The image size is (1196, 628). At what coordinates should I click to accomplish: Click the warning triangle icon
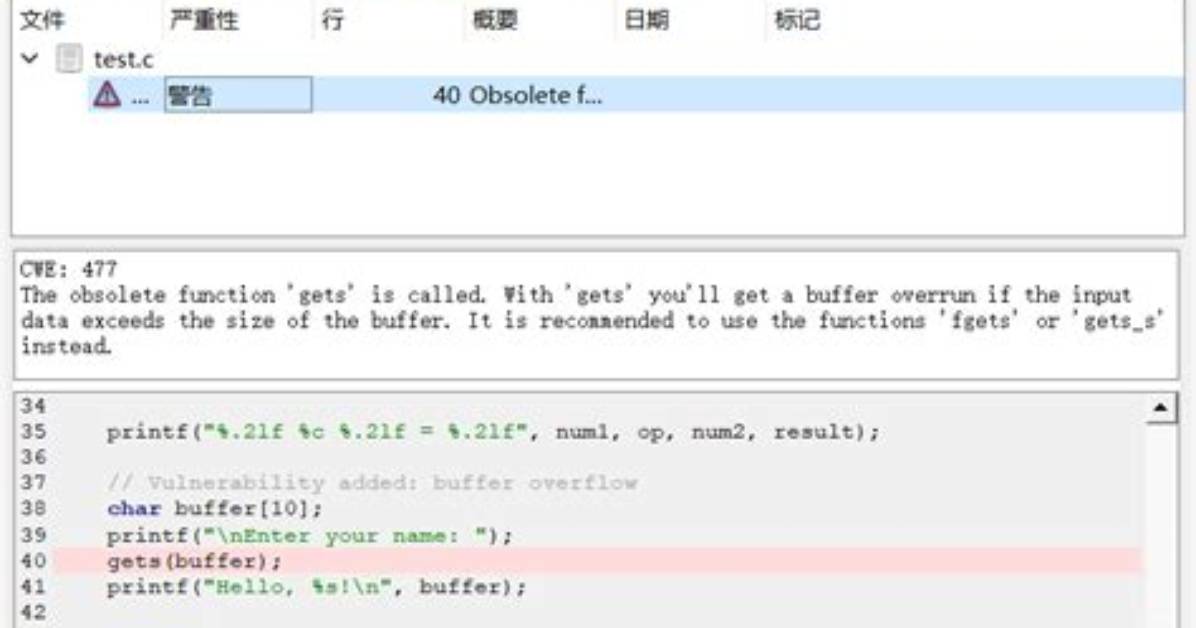click(x=107, y=95)
